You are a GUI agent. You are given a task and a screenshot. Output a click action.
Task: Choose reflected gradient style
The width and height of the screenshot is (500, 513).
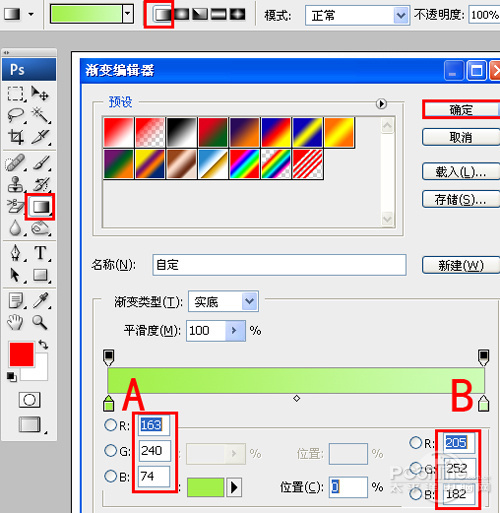(x=219, y=14)
